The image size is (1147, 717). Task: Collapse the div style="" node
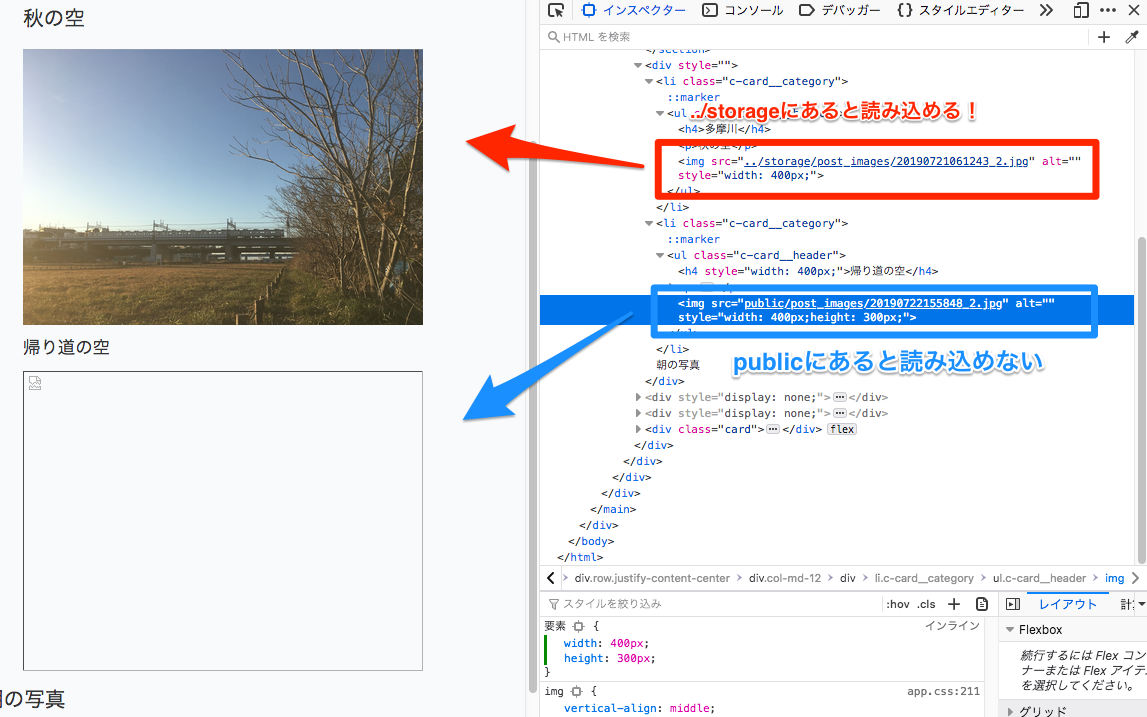tap(638, 65)
